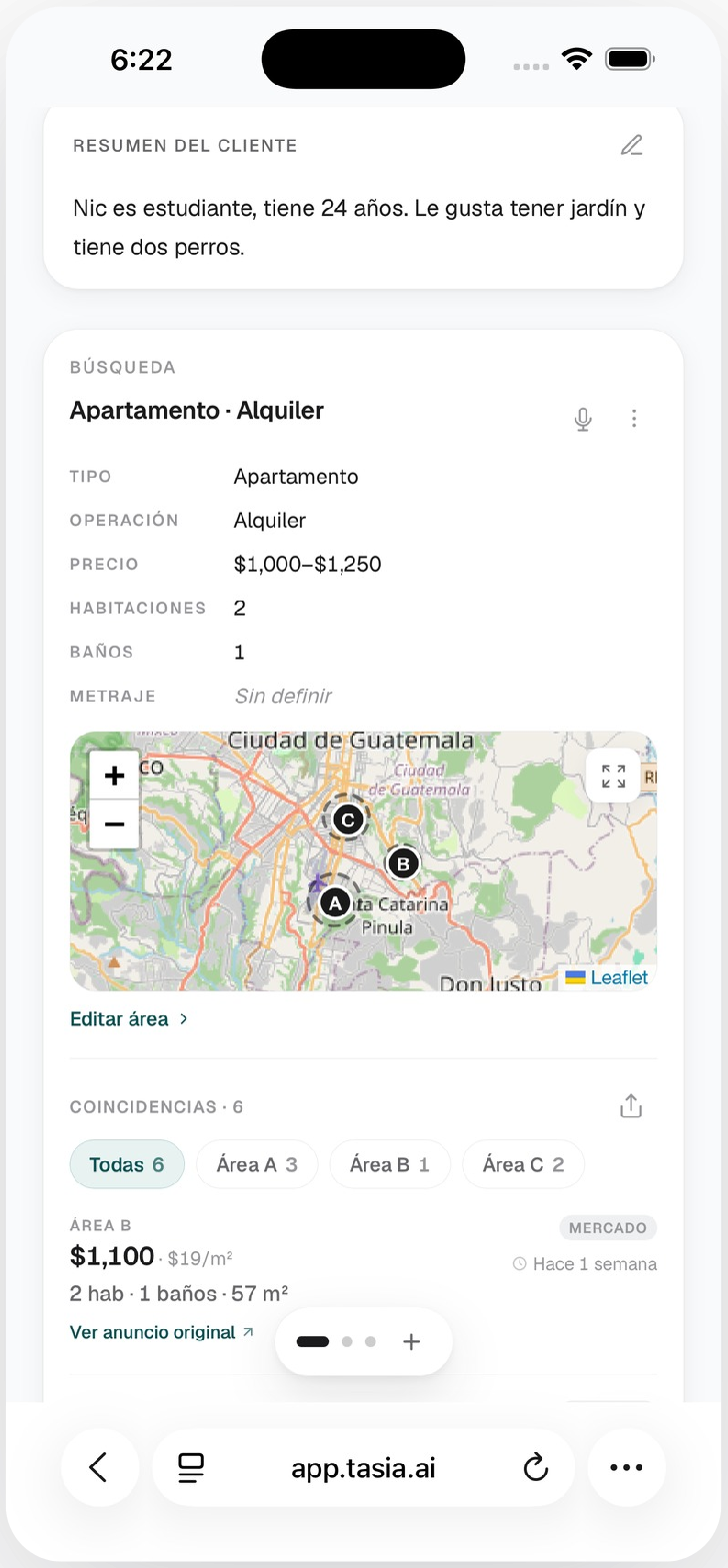Open the browser more options menu
728x1568 pixels.
point(626,1467)
